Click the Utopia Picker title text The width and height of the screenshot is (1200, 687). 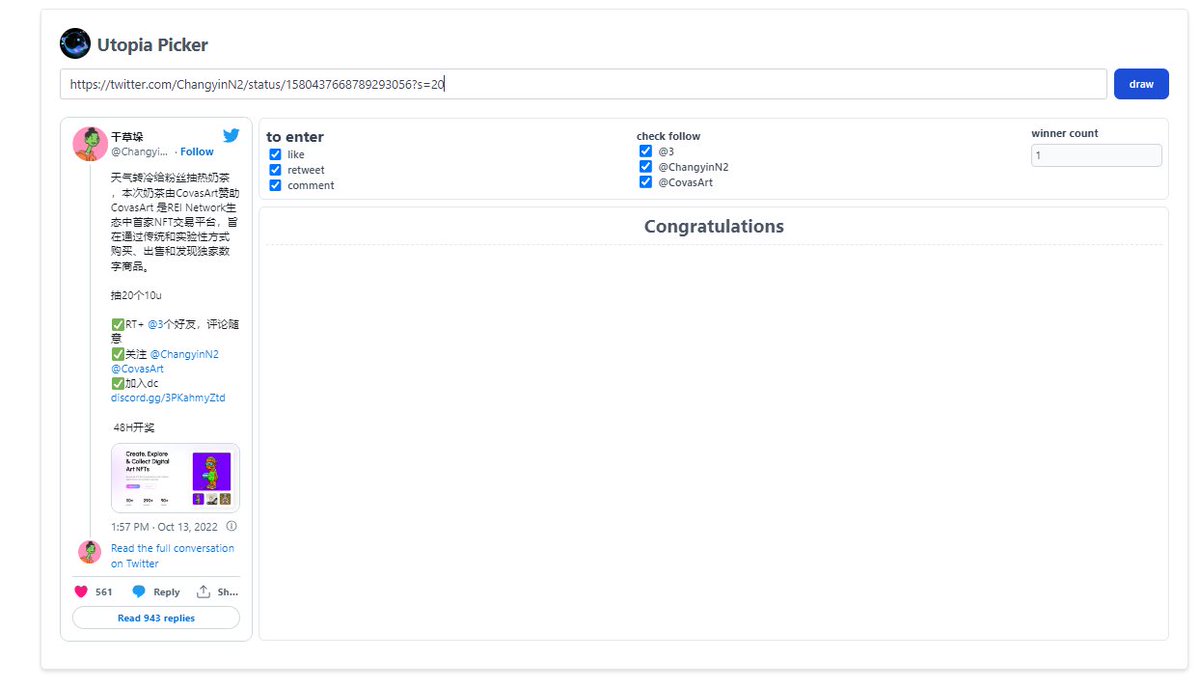pos(153,44)
